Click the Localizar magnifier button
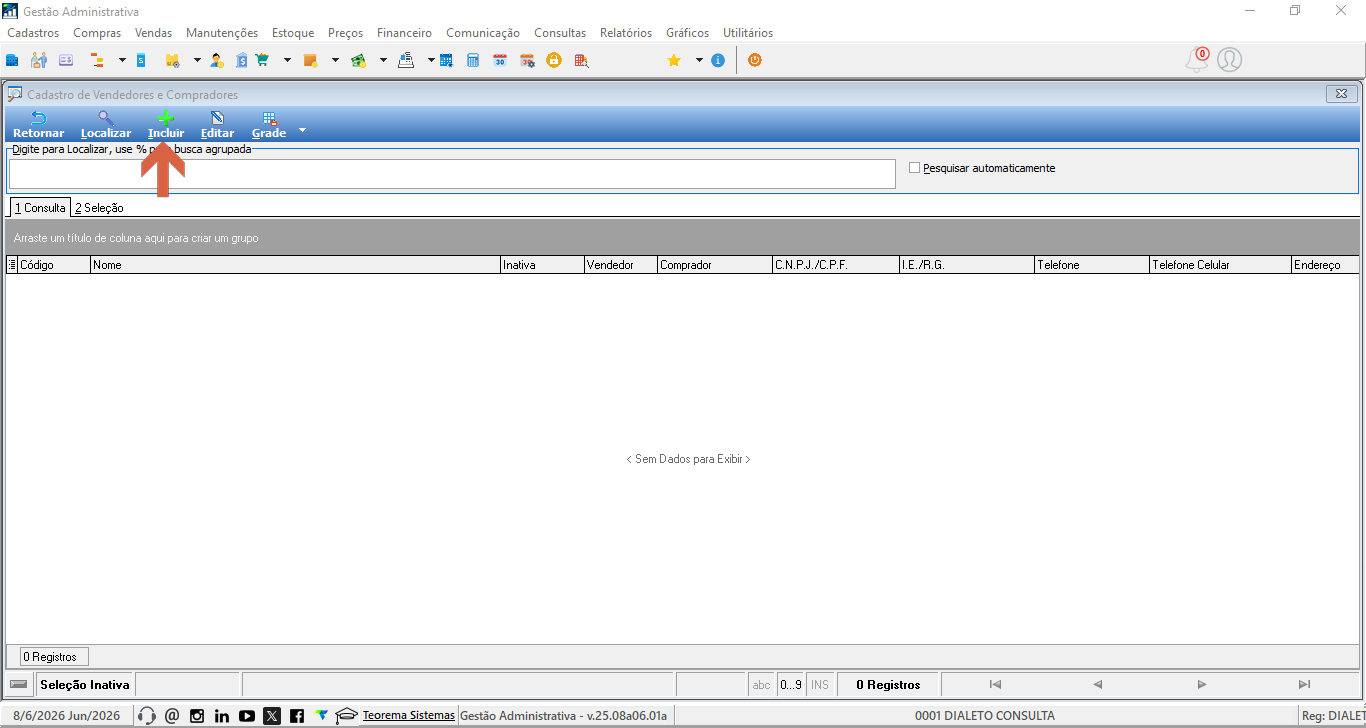Viewport: 1366px width, 728px height. tap(106, 125)
